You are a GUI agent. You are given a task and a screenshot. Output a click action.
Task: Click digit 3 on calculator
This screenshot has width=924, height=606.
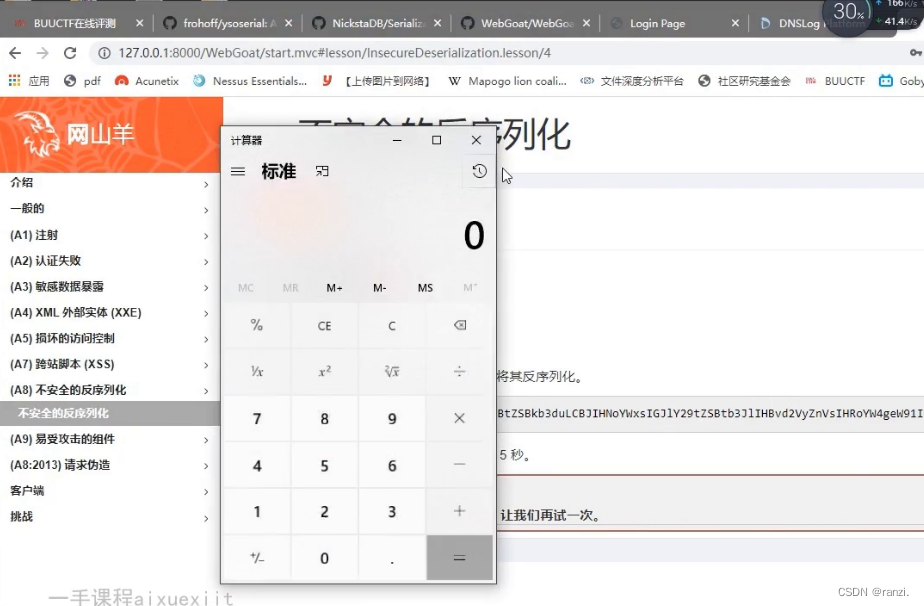(392, 511)
